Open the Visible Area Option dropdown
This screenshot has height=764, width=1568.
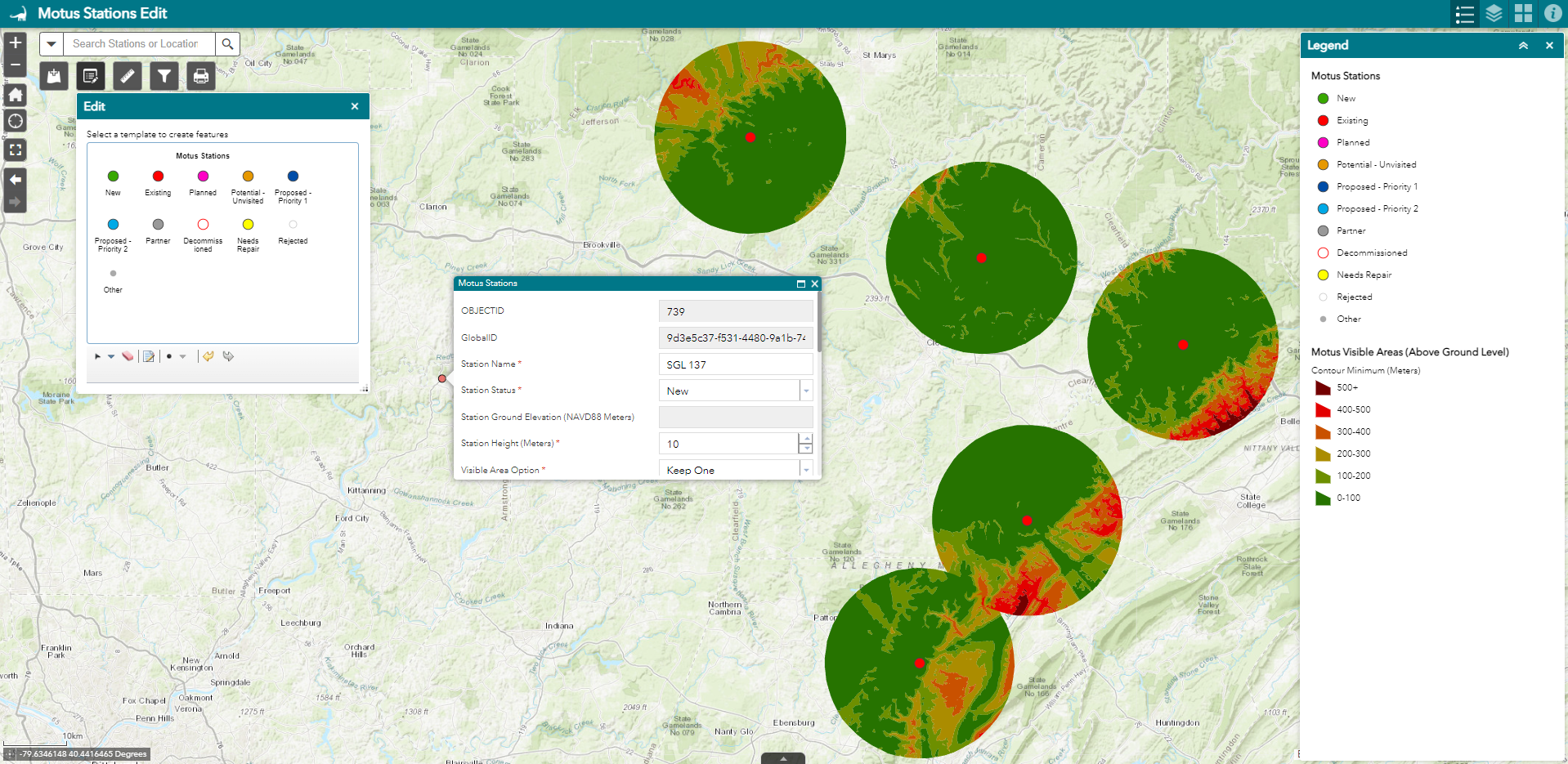pos(806,470)
